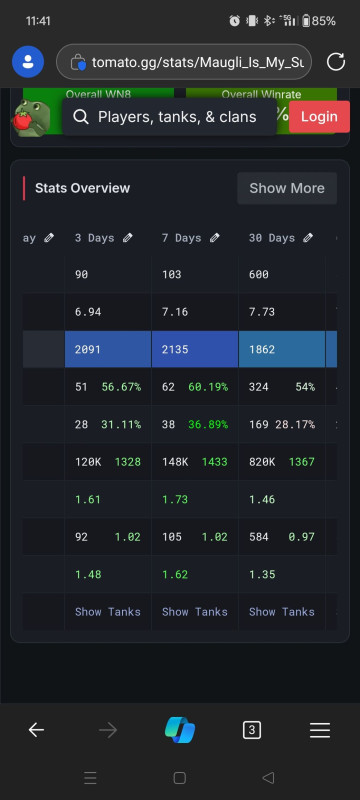This screenshot has height=800, width=360.
Task: Tap the site security lock icon
Action: coord(78,63)
